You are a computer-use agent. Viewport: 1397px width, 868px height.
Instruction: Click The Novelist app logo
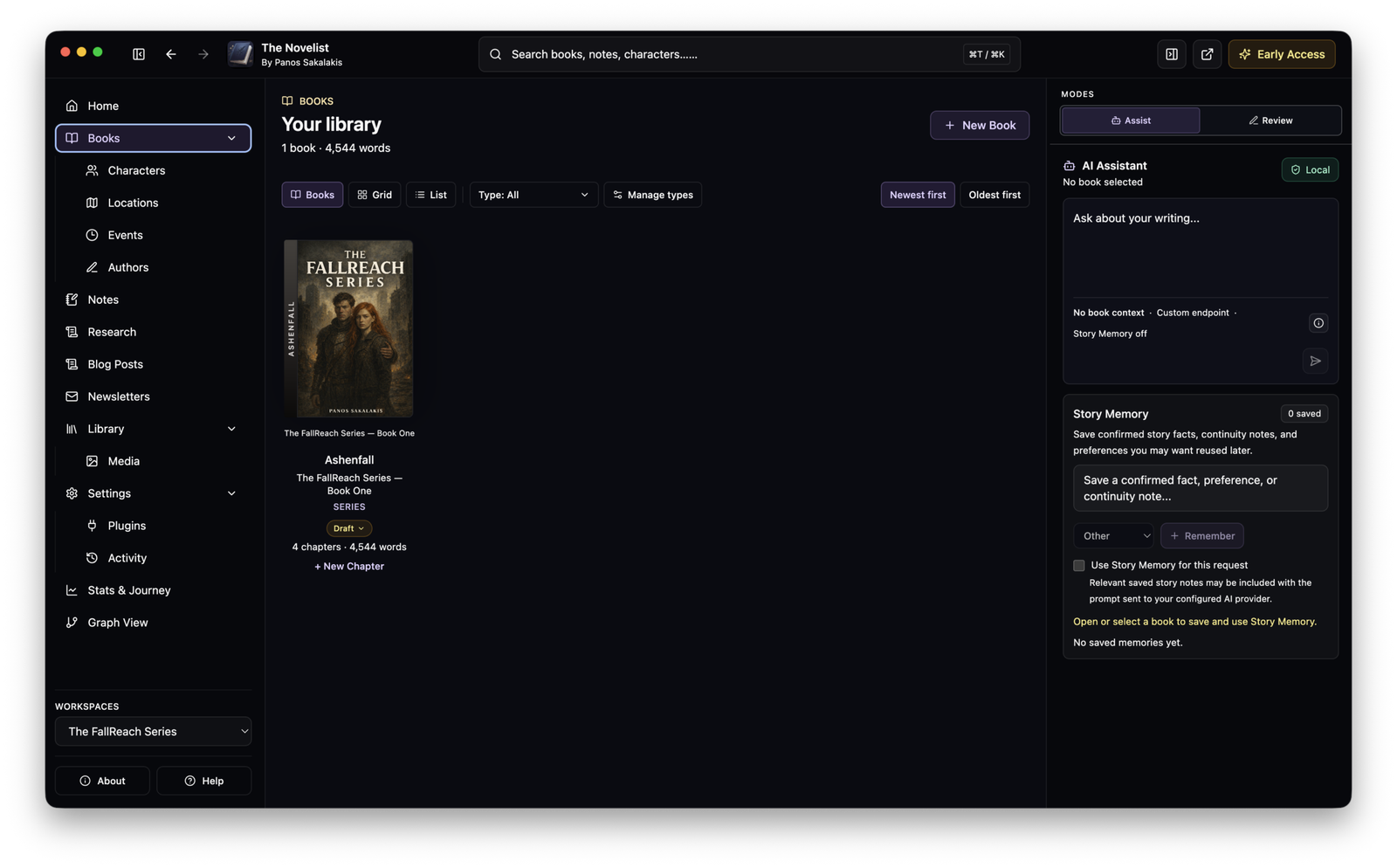[240, 54]
